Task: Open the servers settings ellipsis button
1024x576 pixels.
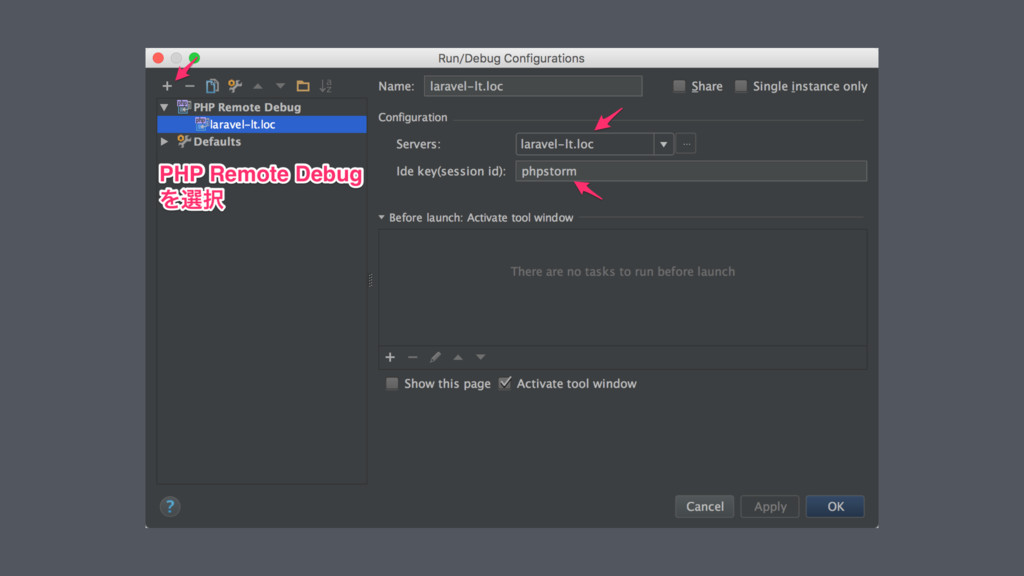Action: [x=686, y=144]
